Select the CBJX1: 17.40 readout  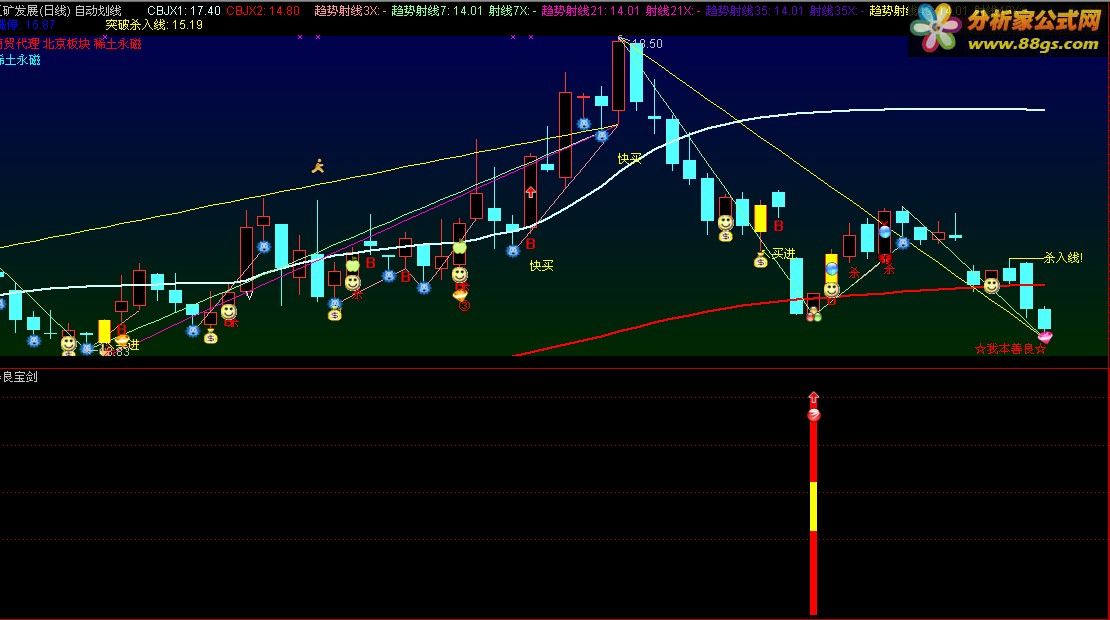183,11
